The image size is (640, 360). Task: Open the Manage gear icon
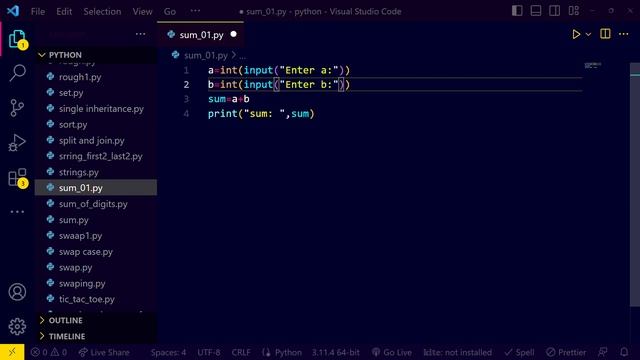coord(17,327)
